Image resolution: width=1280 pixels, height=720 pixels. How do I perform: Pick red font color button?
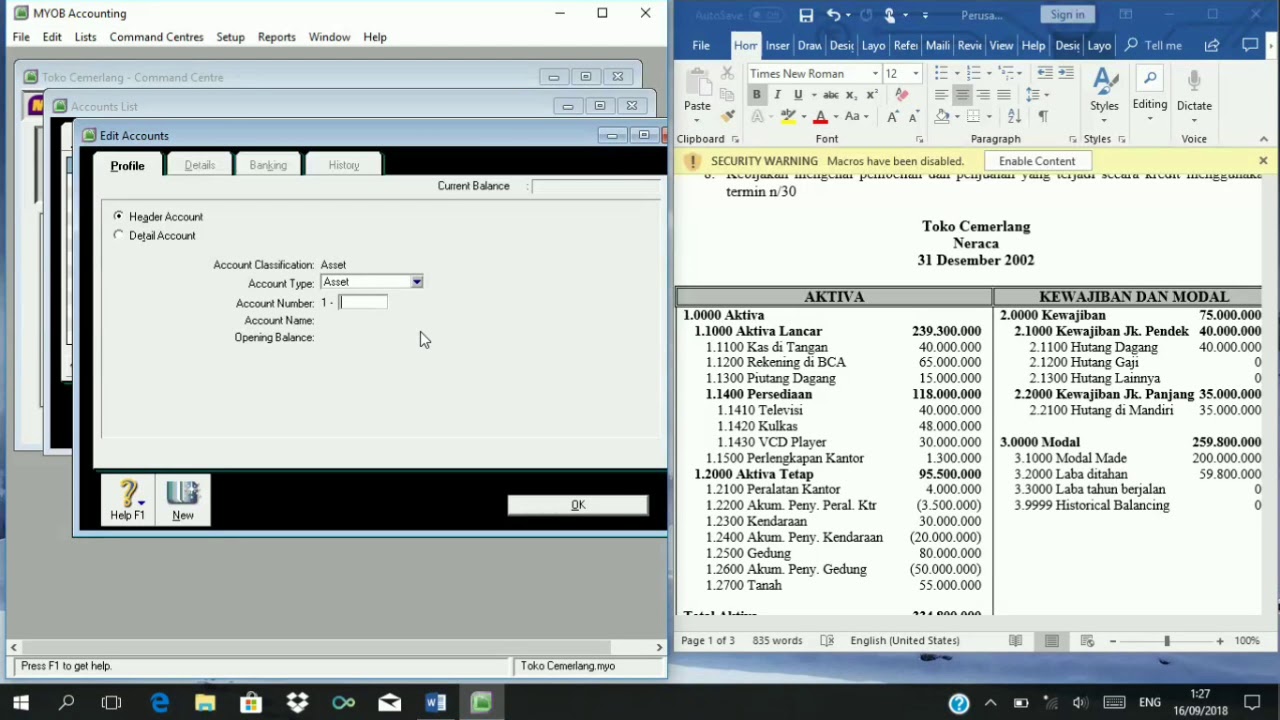[x=820, y=116]
